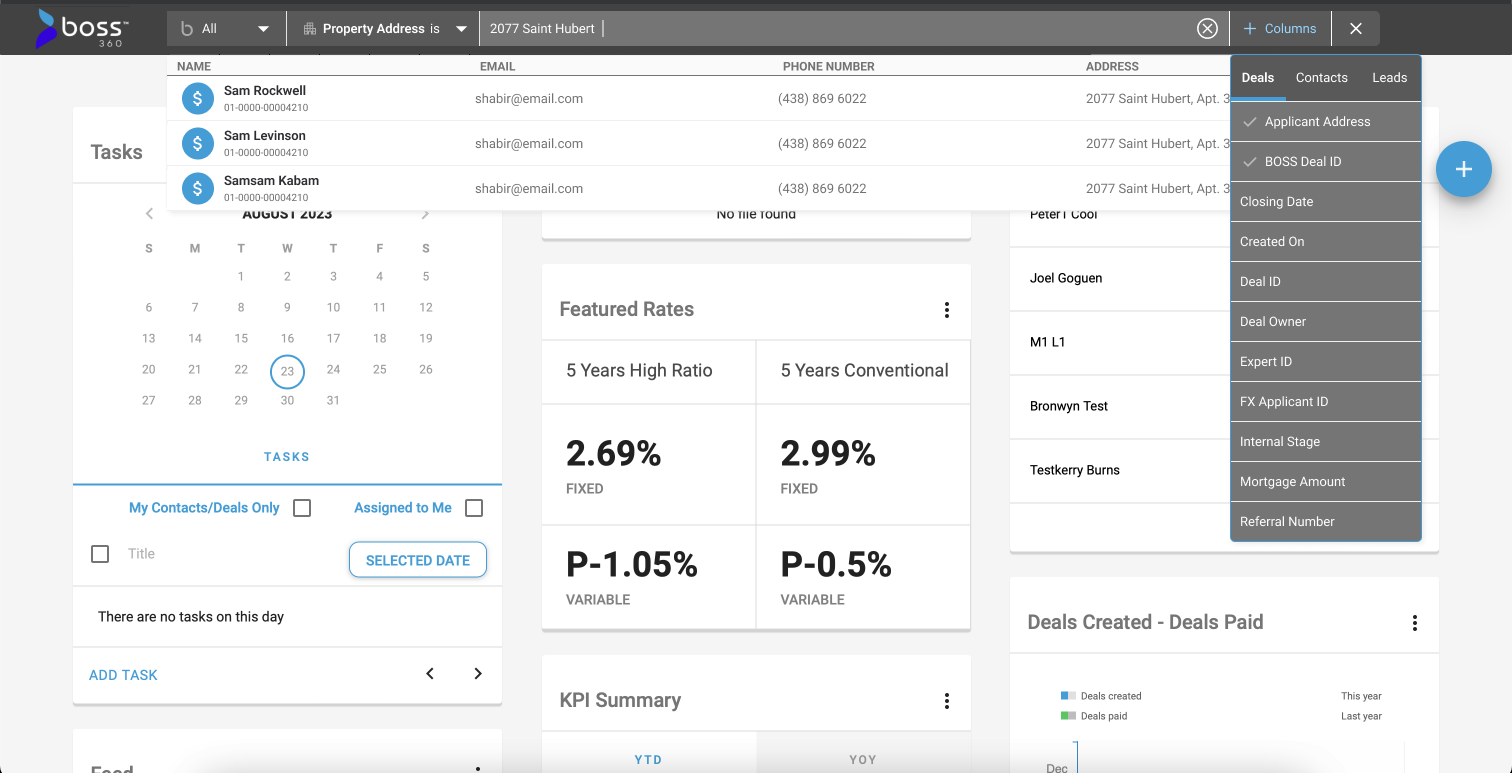The height and width of the screenshot is (773, 1512).
Task: Click dollar icon beside Sam Levinson
Action: tap(198, 143)
